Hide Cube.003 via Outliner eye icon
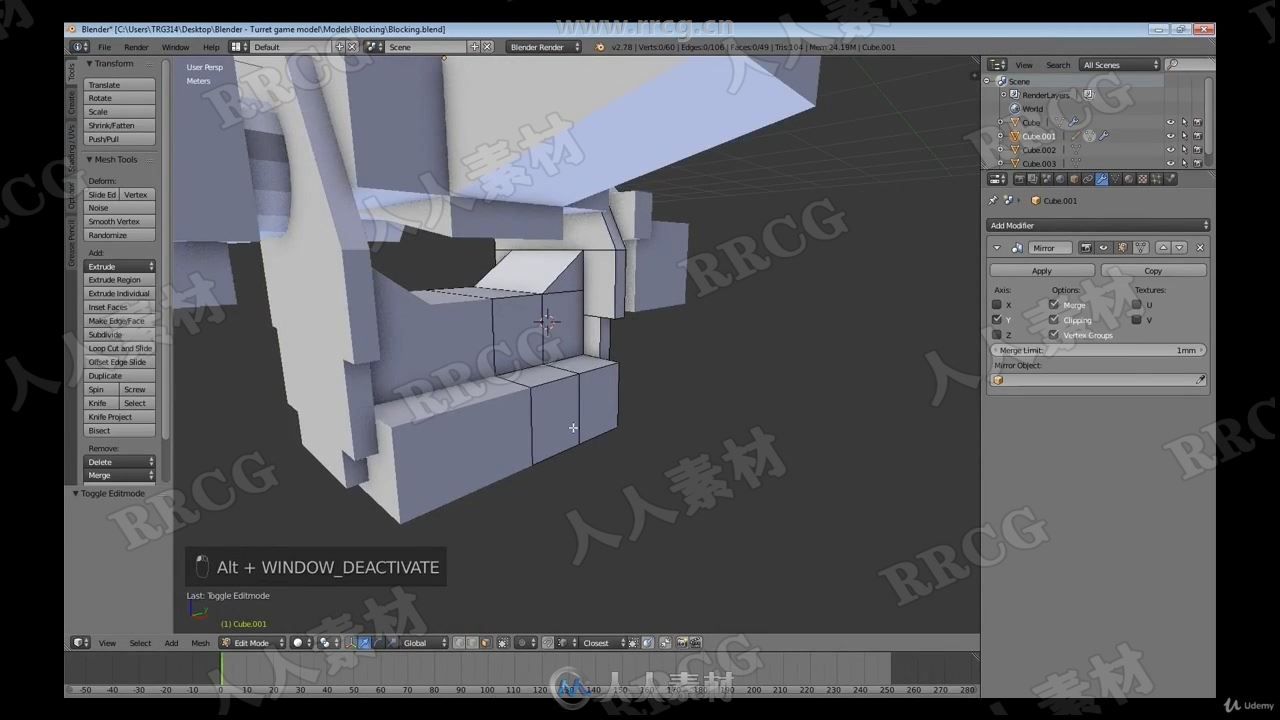This screenshot has height=720, width=1280. click(1171, 163)
